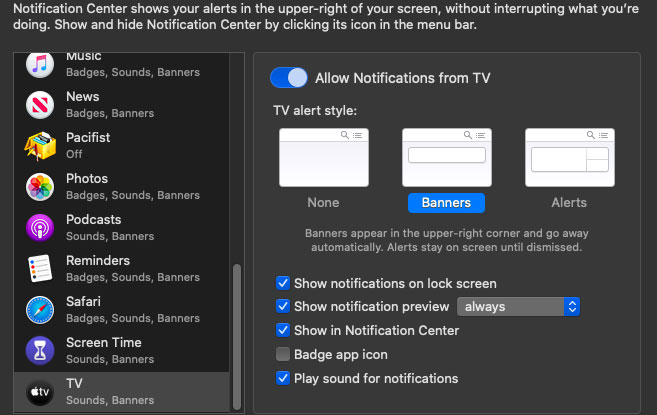Uncheck Play sound for notifications
This screenshot has height=415, width=657.
pyautogui.click(x=283, y=378)
